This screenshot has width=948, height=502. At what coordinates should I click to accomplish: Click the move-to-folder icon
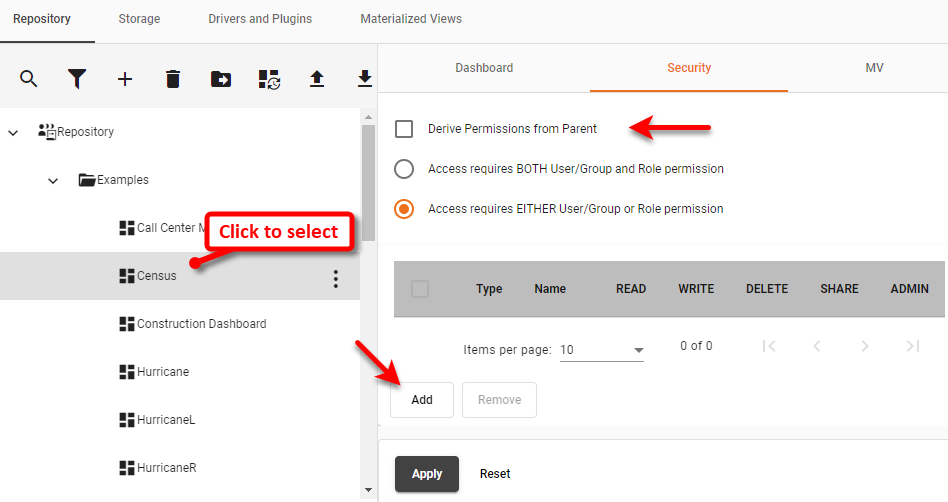221,79
